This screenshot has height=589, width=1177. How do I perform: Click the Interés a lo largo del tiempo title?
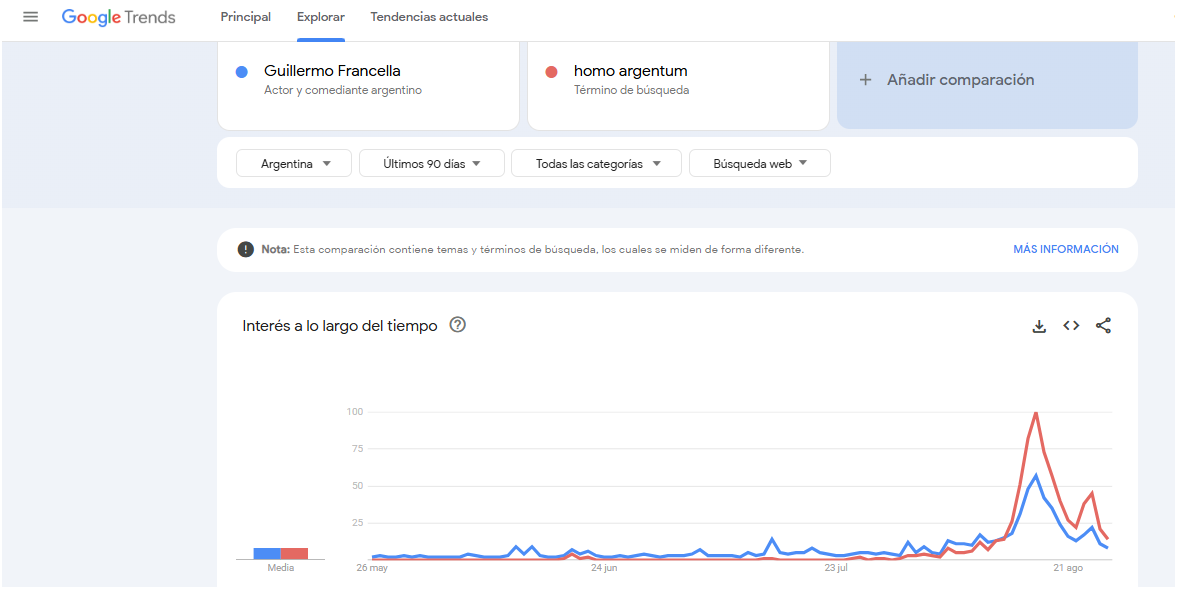tap(340, 326)
